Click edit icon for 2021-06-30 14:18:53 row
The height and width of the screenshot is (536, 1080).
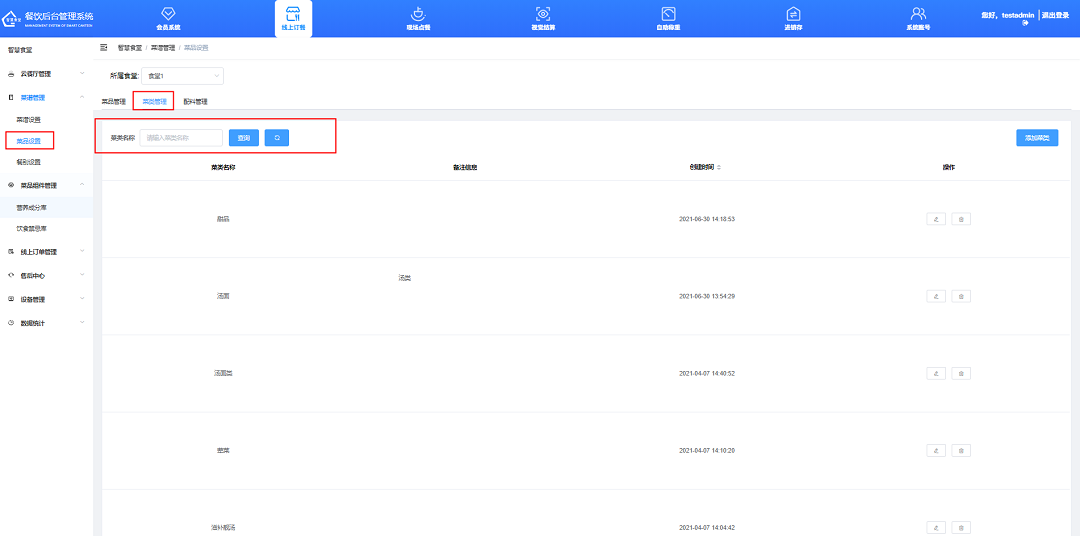pos(936,219)
